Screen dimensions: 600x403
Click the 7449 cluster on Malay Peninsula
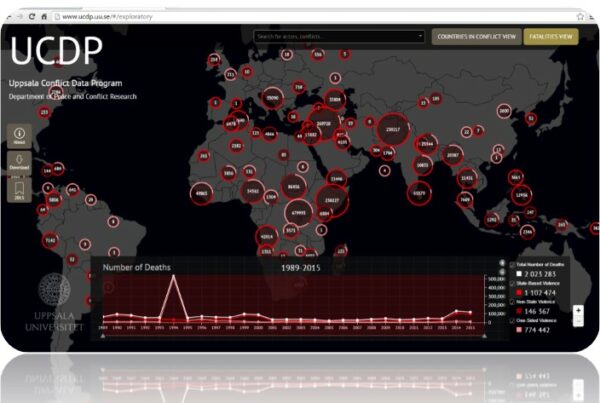click(465, 199)
